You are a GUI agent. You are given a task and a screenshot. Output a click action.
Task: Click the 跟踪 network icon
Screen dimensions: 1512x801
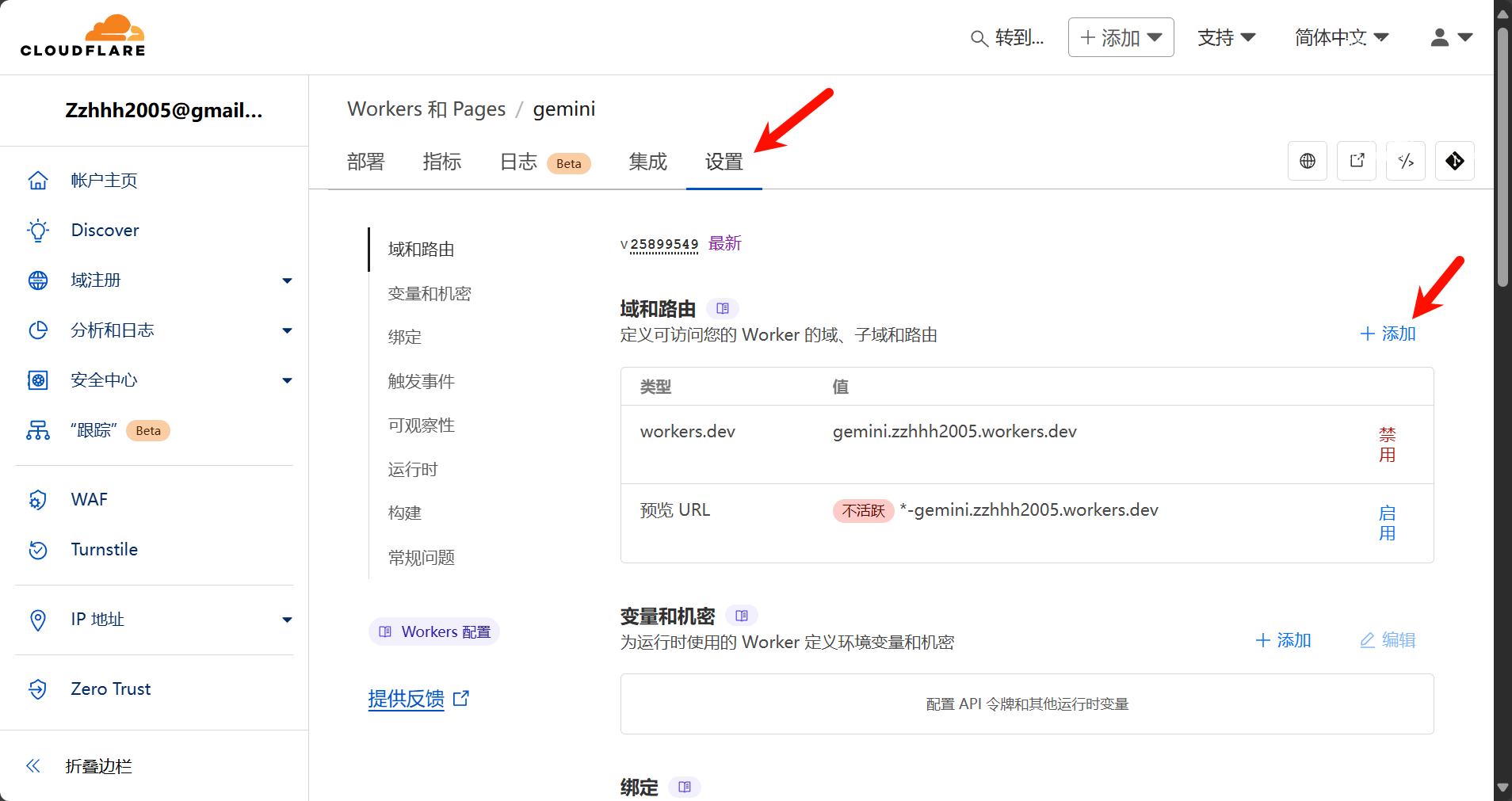pos(38,430)
